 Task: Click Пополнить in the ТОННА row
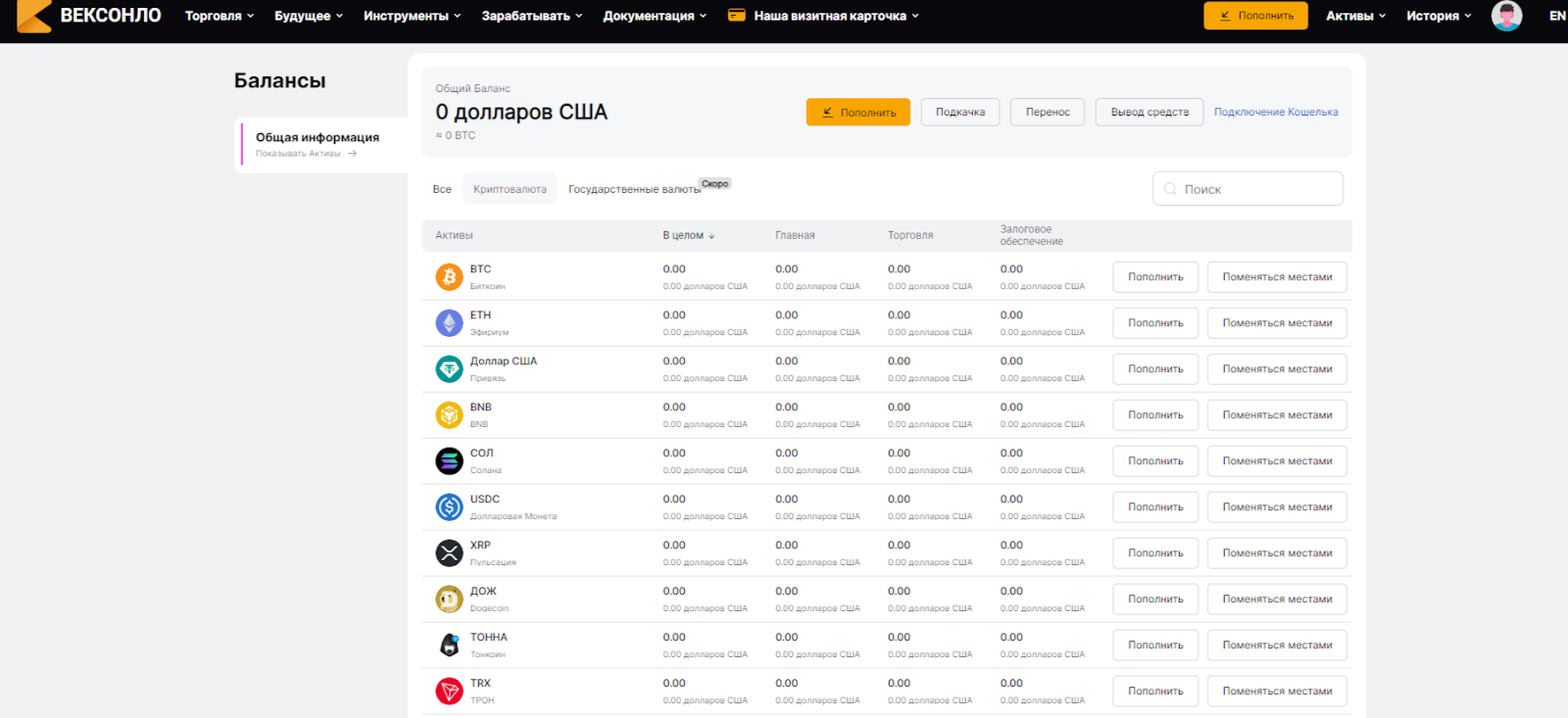point(1155,646)
